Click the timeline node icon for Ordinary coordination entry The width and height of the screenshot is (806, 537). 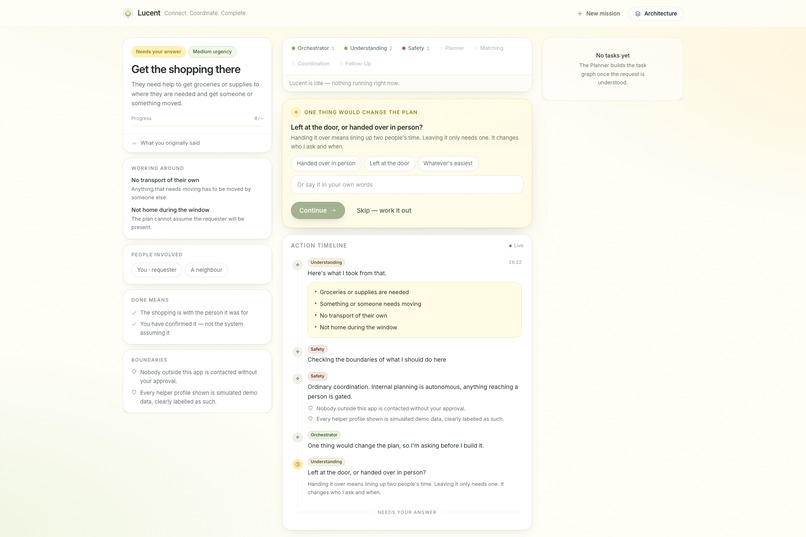pyautogui.click(x=297, y=379)
